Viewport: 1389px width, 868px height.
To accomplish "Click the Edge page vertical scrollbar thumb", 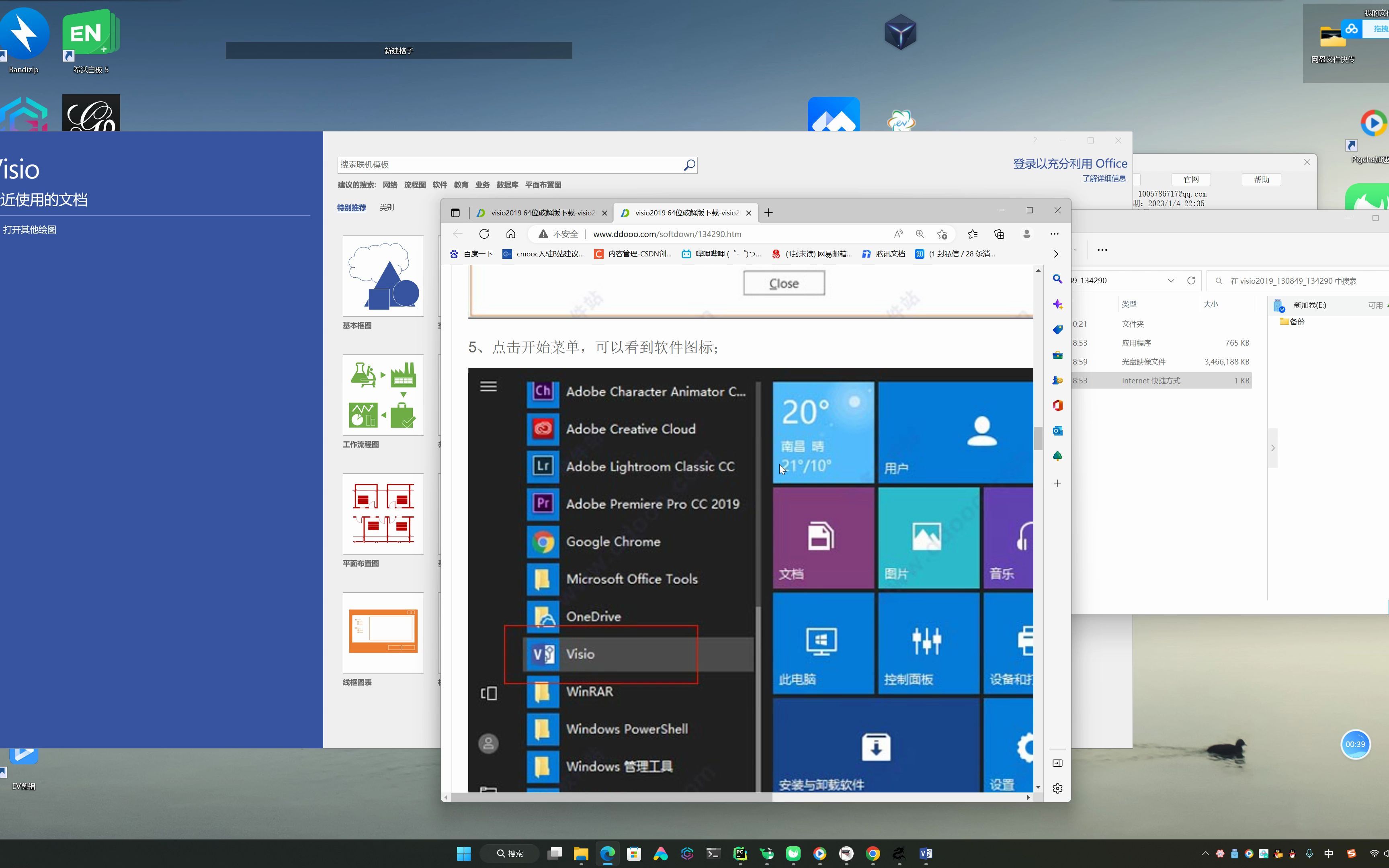I will click(x=1038, y=438).
